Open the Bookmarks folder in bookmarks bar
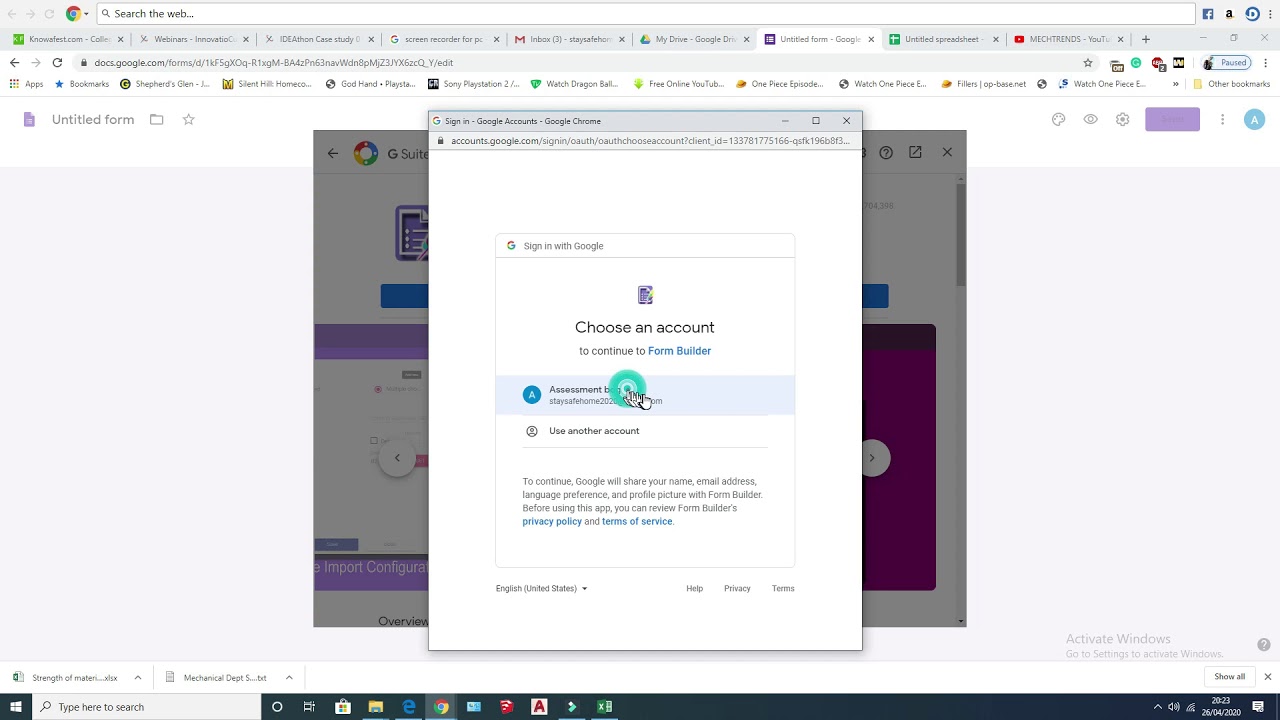 (x=81, y=84)
